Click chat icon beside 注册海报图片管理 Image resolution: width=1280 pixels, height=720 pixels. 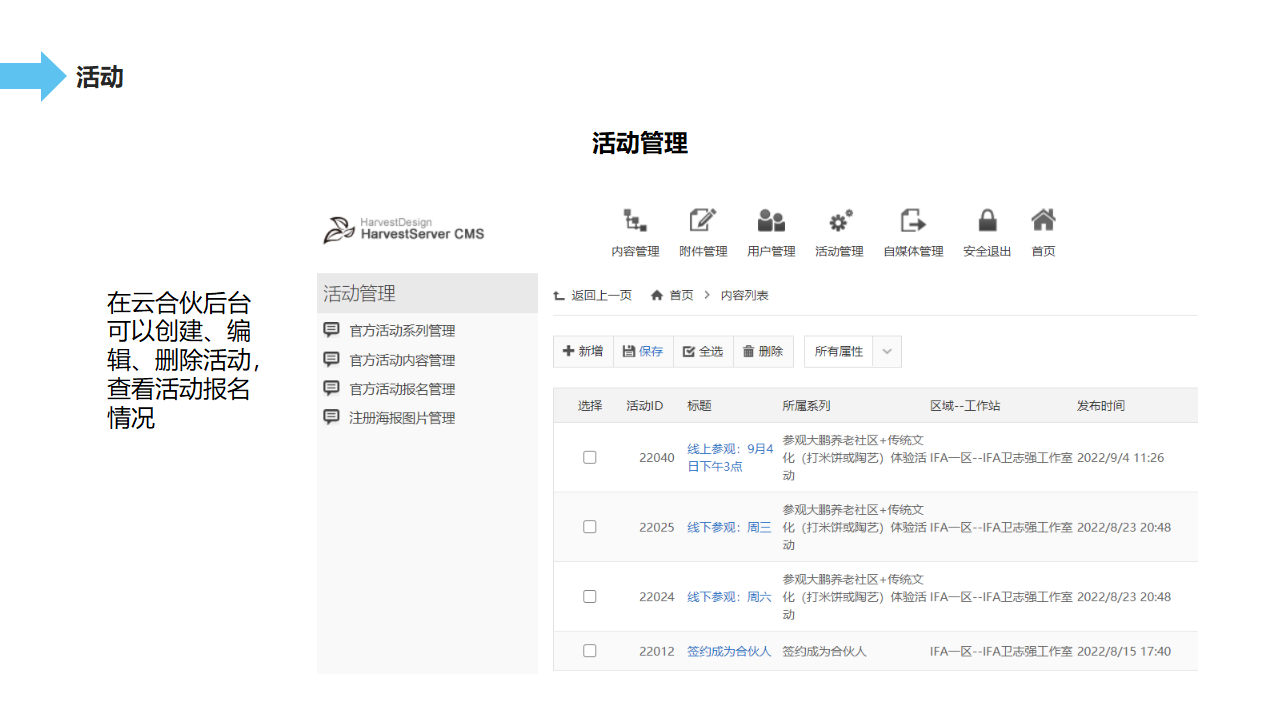(x=331, y=417)
